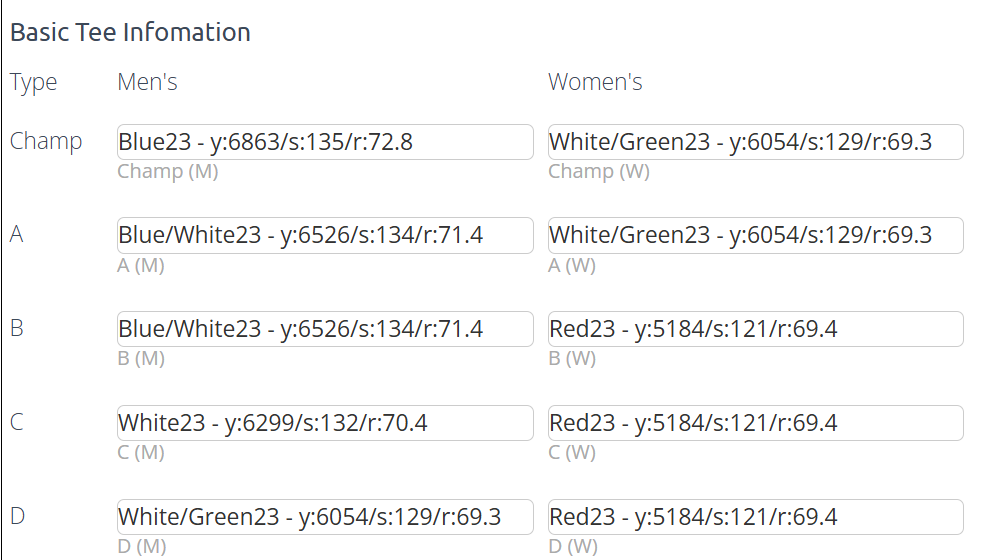Click the C (W) caption
The image size is (991, 560).
(x=572, y=453)
